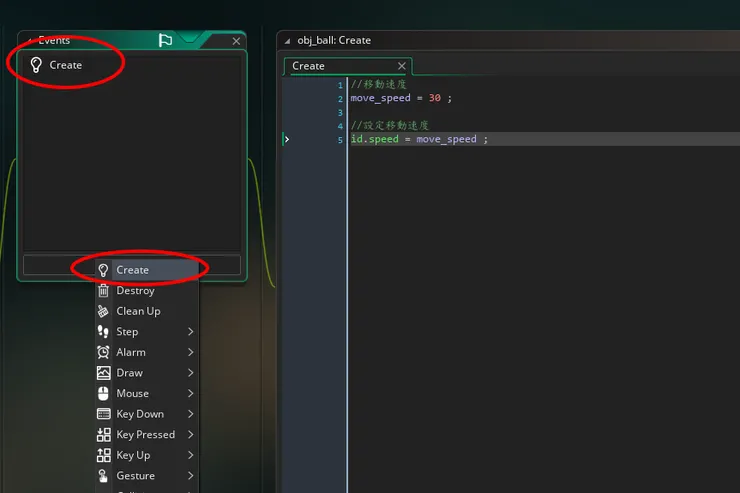
Task: Open the Key Down event submenu
Action: [x=147, y=414]
